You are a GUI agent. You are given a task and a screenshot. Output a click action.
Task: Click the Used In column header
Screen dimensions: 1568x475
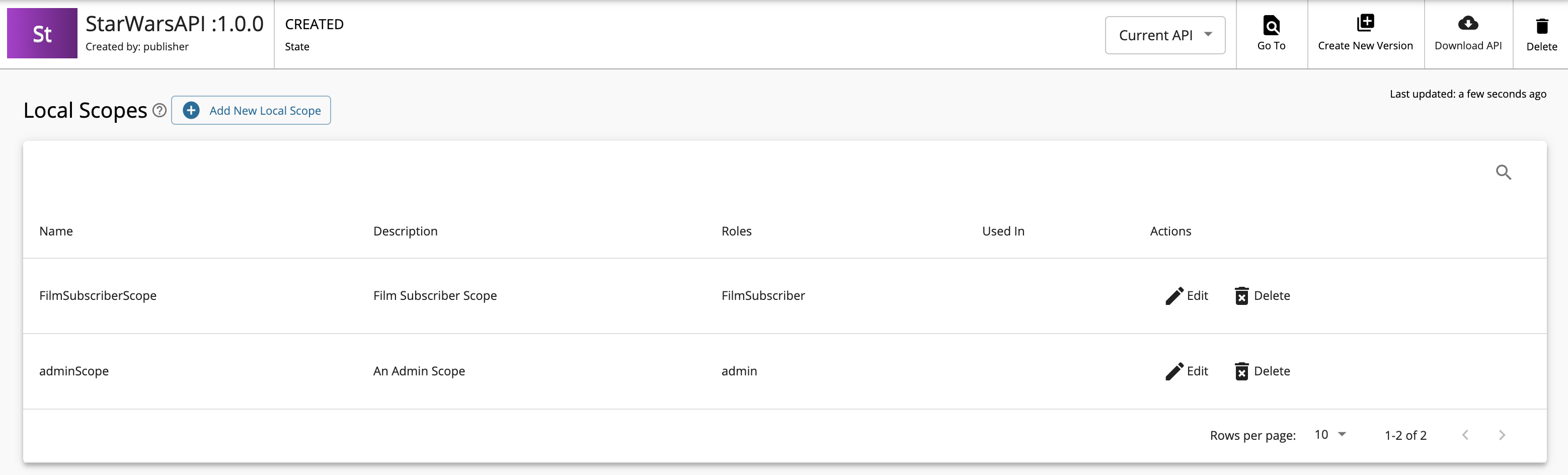pyautogui.click(x=1002, y=231)
